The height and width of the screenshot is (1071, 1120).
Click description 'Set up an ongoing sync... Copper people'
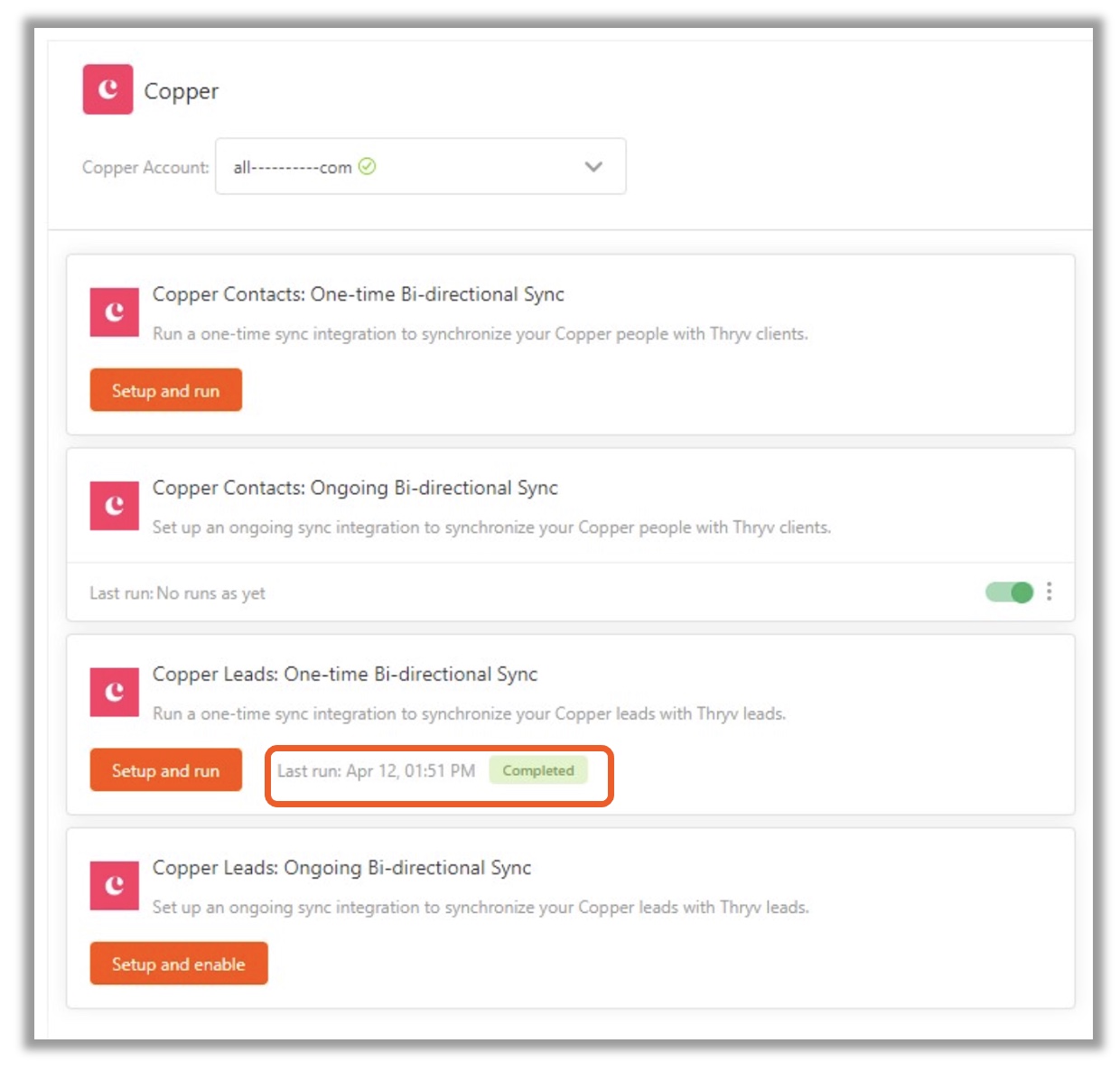(x=491, y=527)
